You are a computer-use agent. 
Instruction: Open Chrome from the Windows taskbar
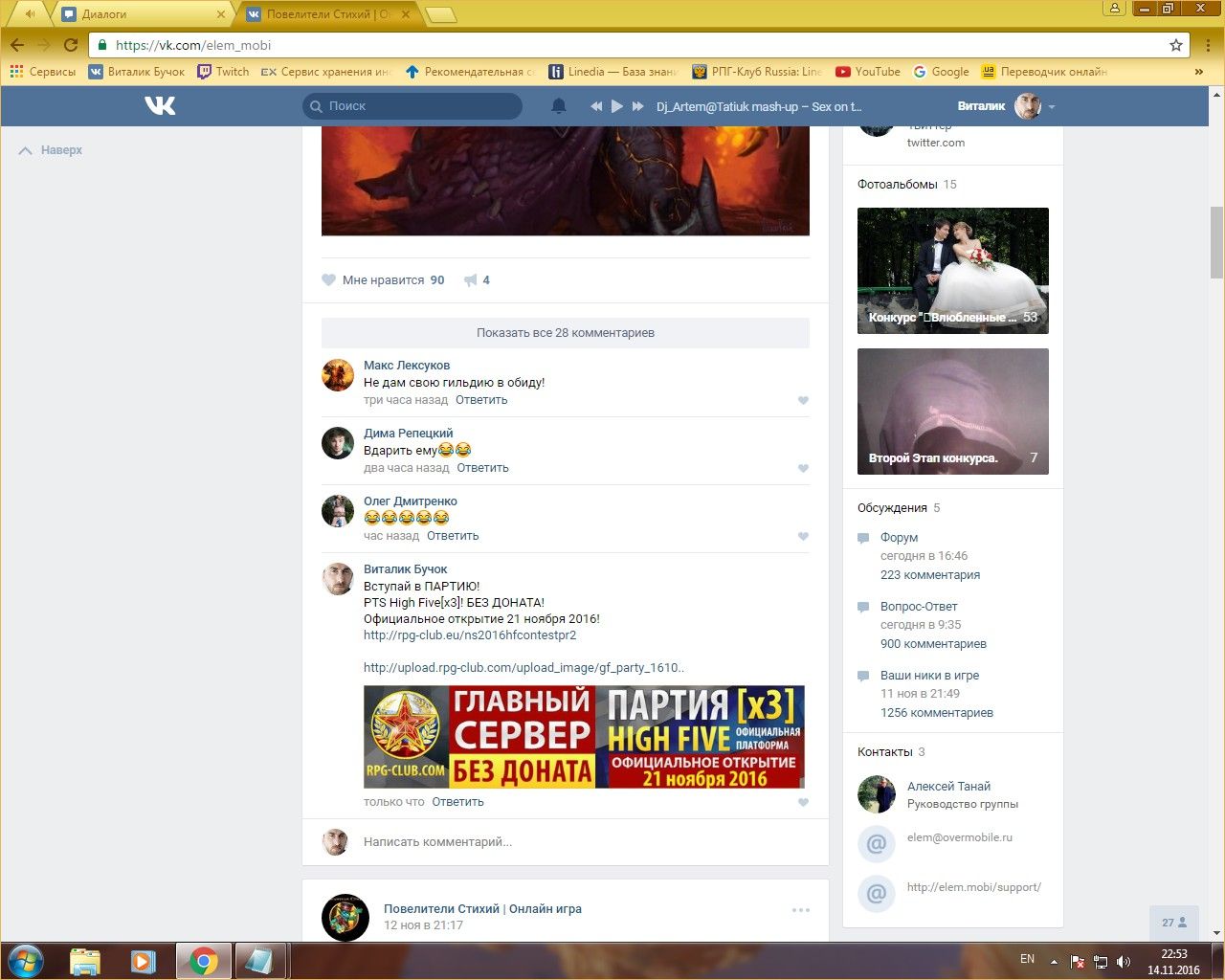(203, 961)
